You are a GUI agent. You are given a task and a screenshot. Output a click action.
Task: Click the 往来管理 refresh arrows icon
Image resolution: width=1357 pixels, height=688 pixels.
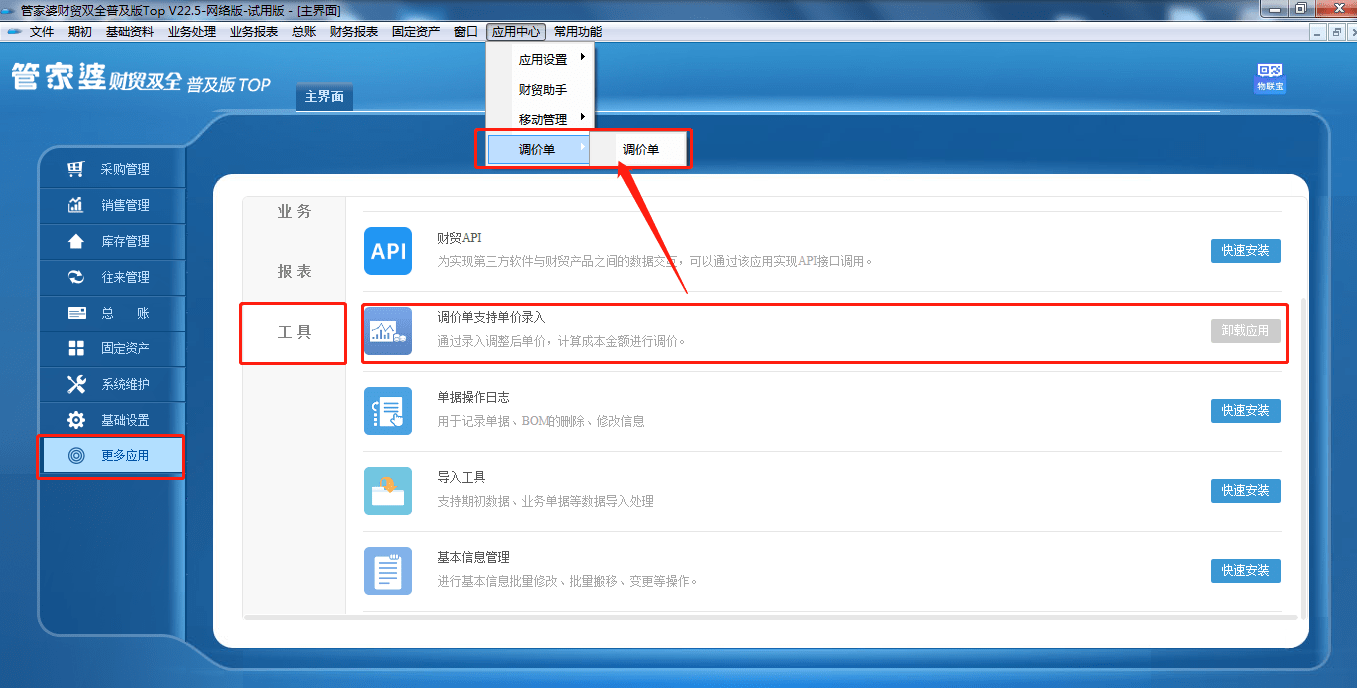click(76, 277)
